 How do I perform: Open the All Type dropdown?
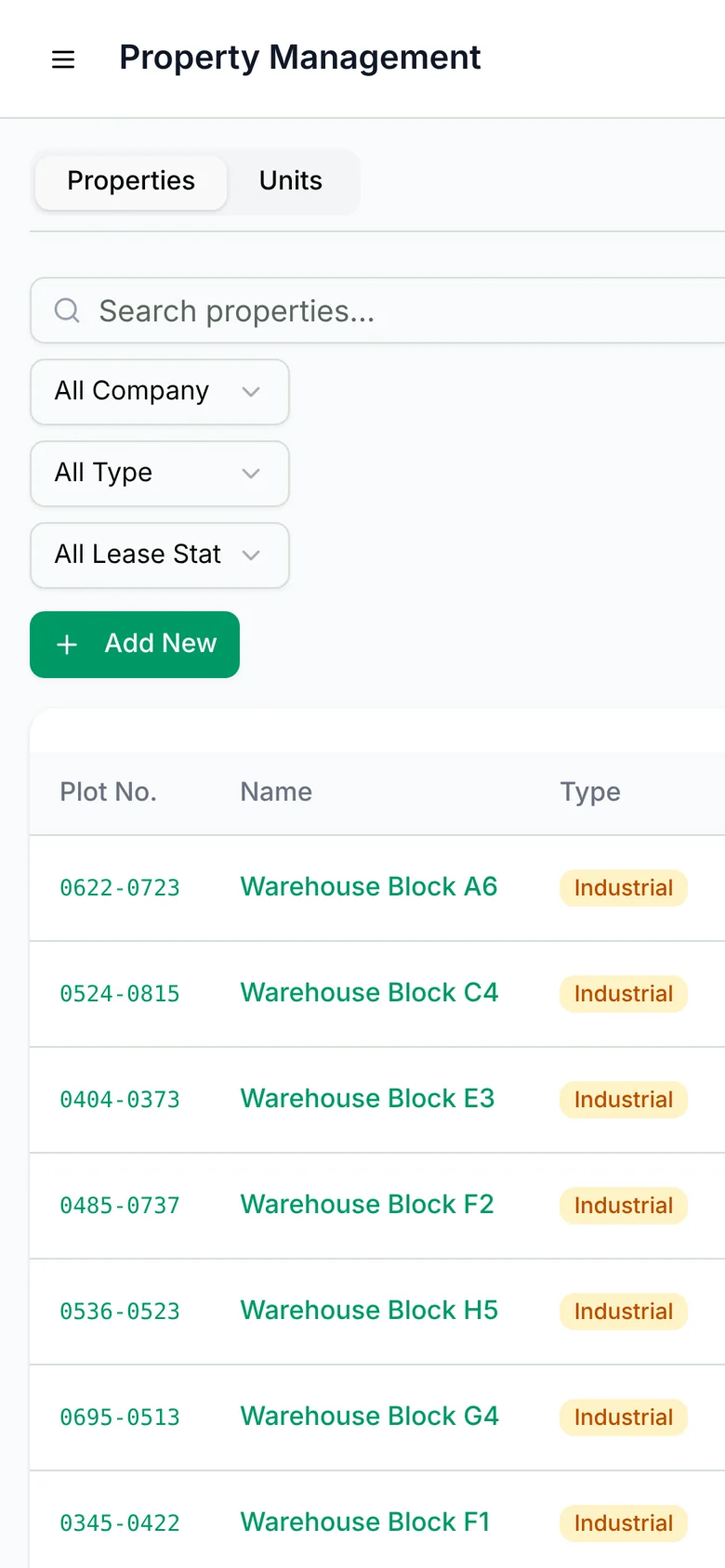[160, 474]
